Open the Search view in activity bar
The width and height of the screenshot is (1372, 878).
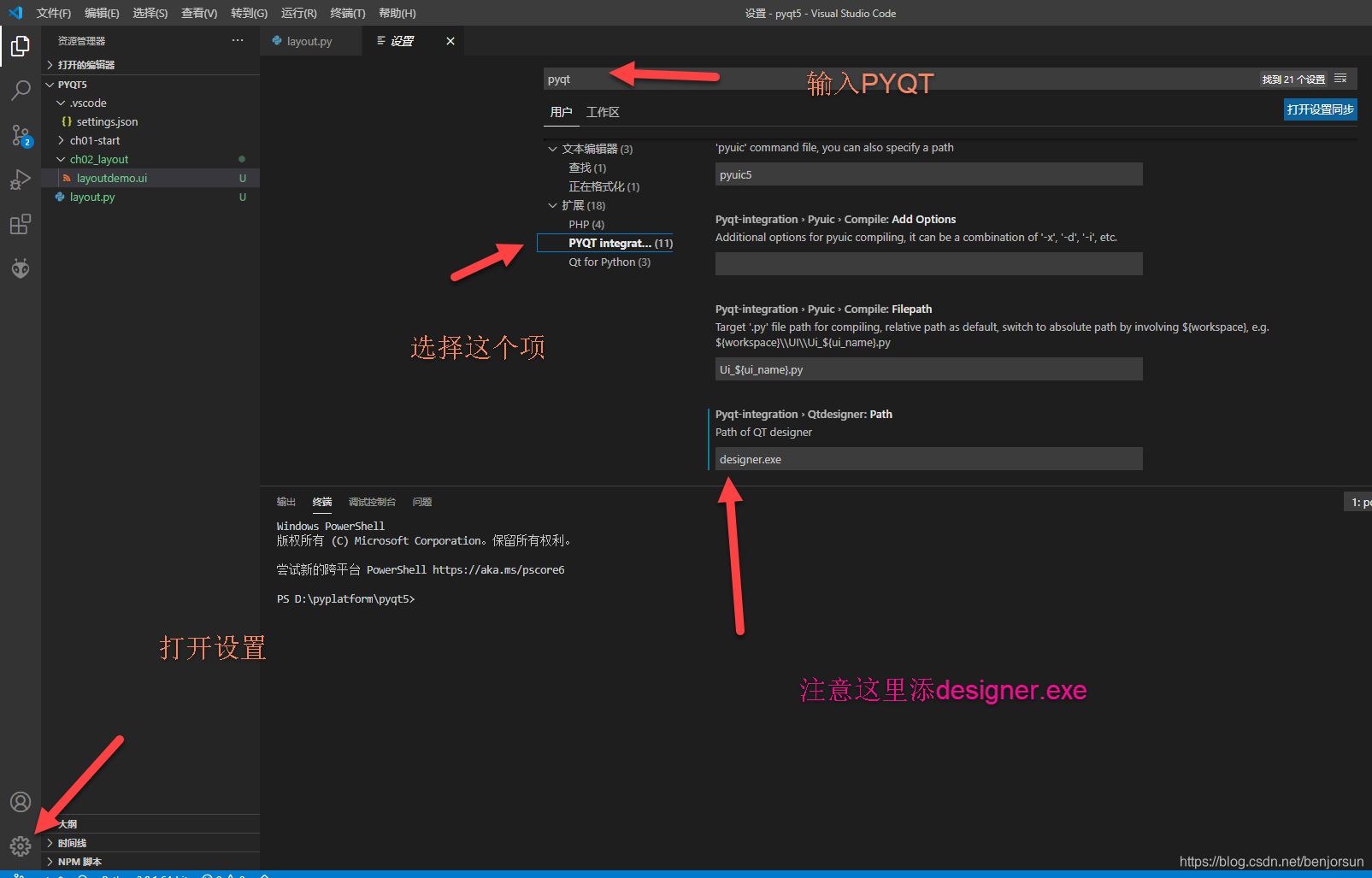tap(21, 90)
